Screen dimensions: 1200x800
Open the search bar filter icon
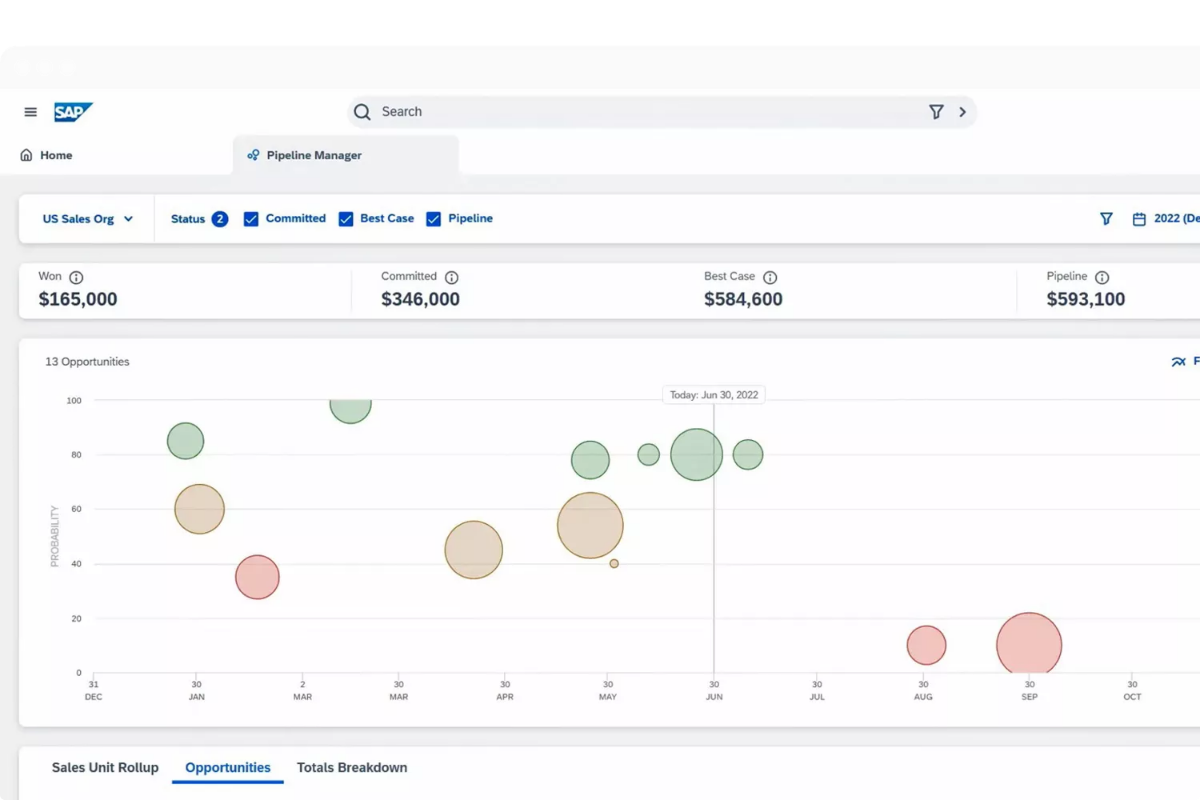pos(936,112)
